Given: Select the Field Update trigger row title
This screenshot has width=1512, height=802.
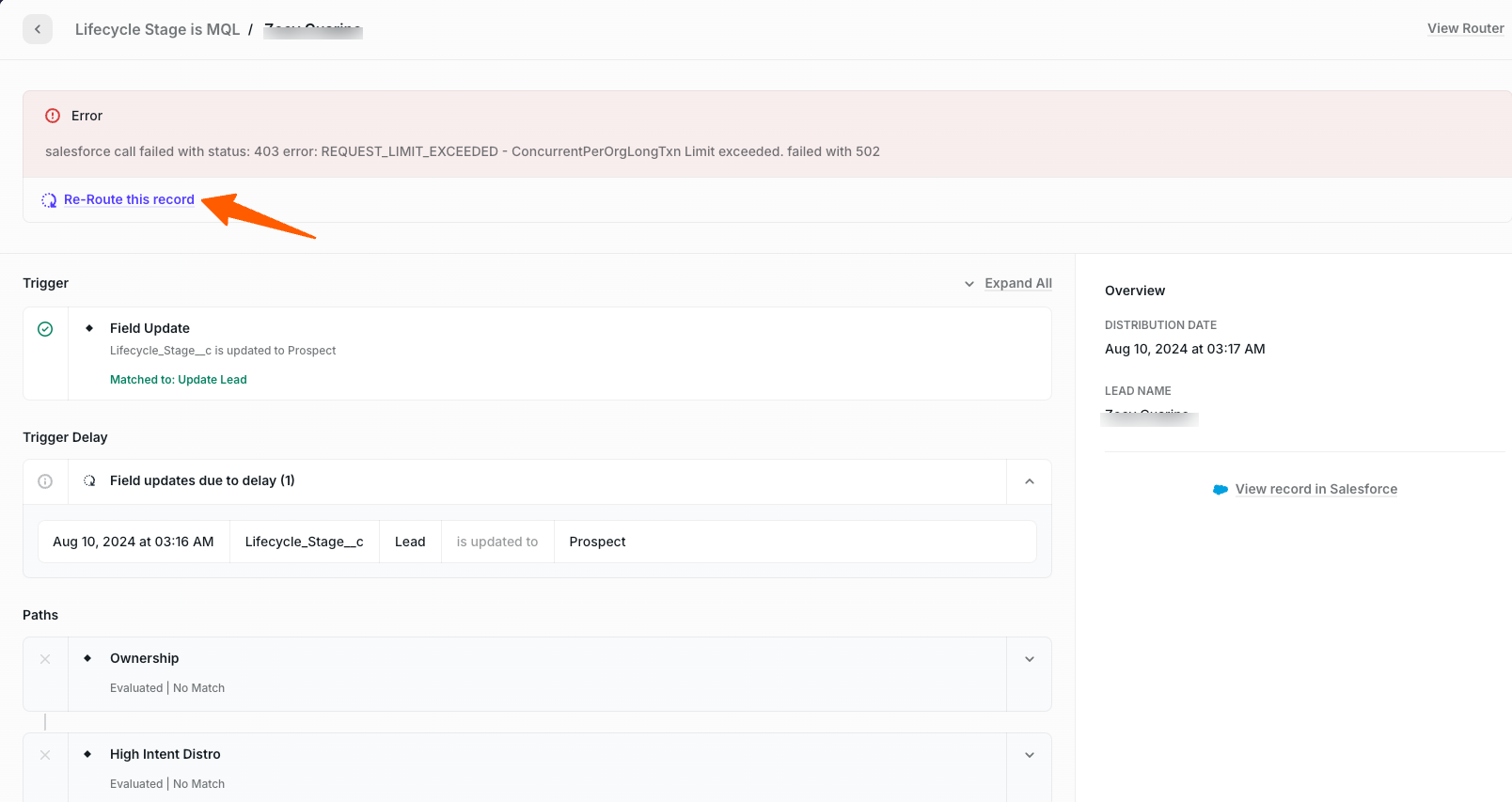Looking at the screenshot, I should (x=150, y=328).
